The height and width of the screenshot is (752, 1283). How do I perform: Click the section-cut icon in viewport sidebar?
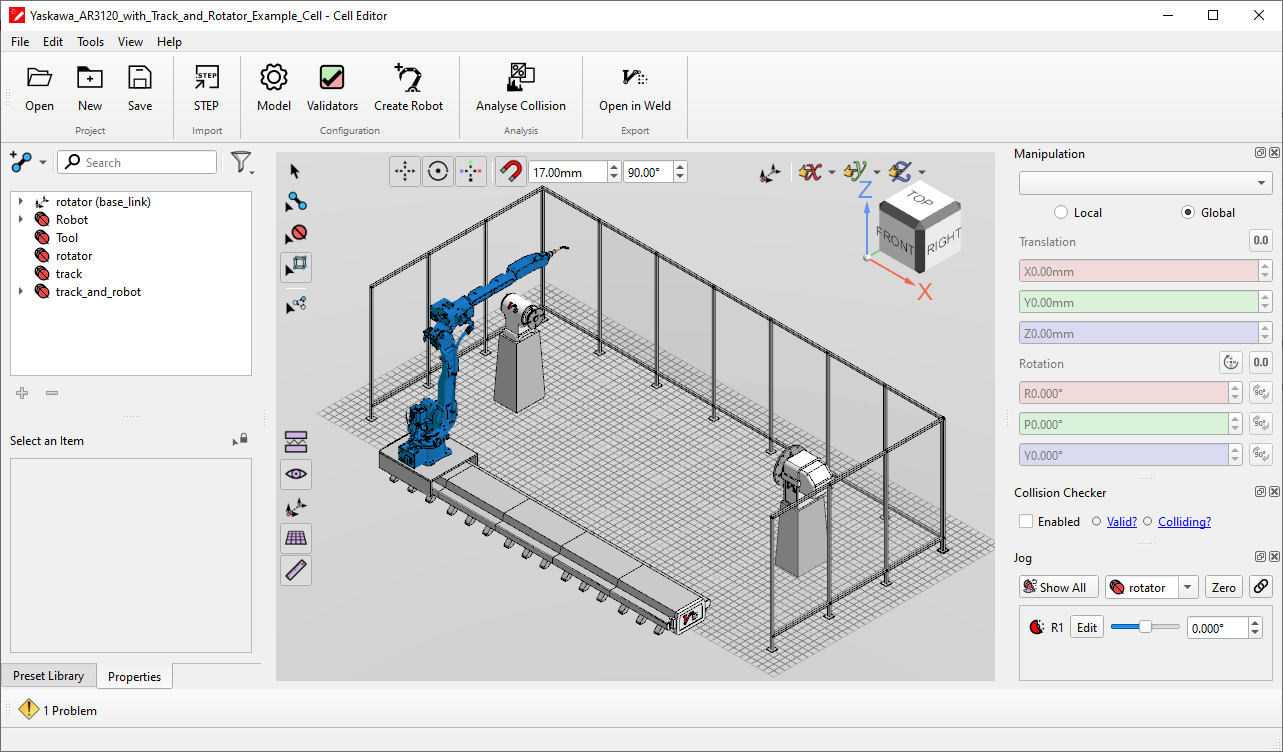296,442
